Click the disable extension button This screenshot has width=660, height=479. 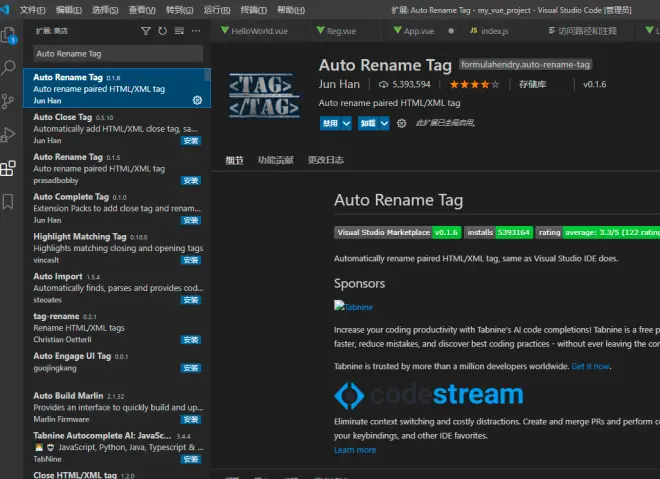[x=330, y=123]
